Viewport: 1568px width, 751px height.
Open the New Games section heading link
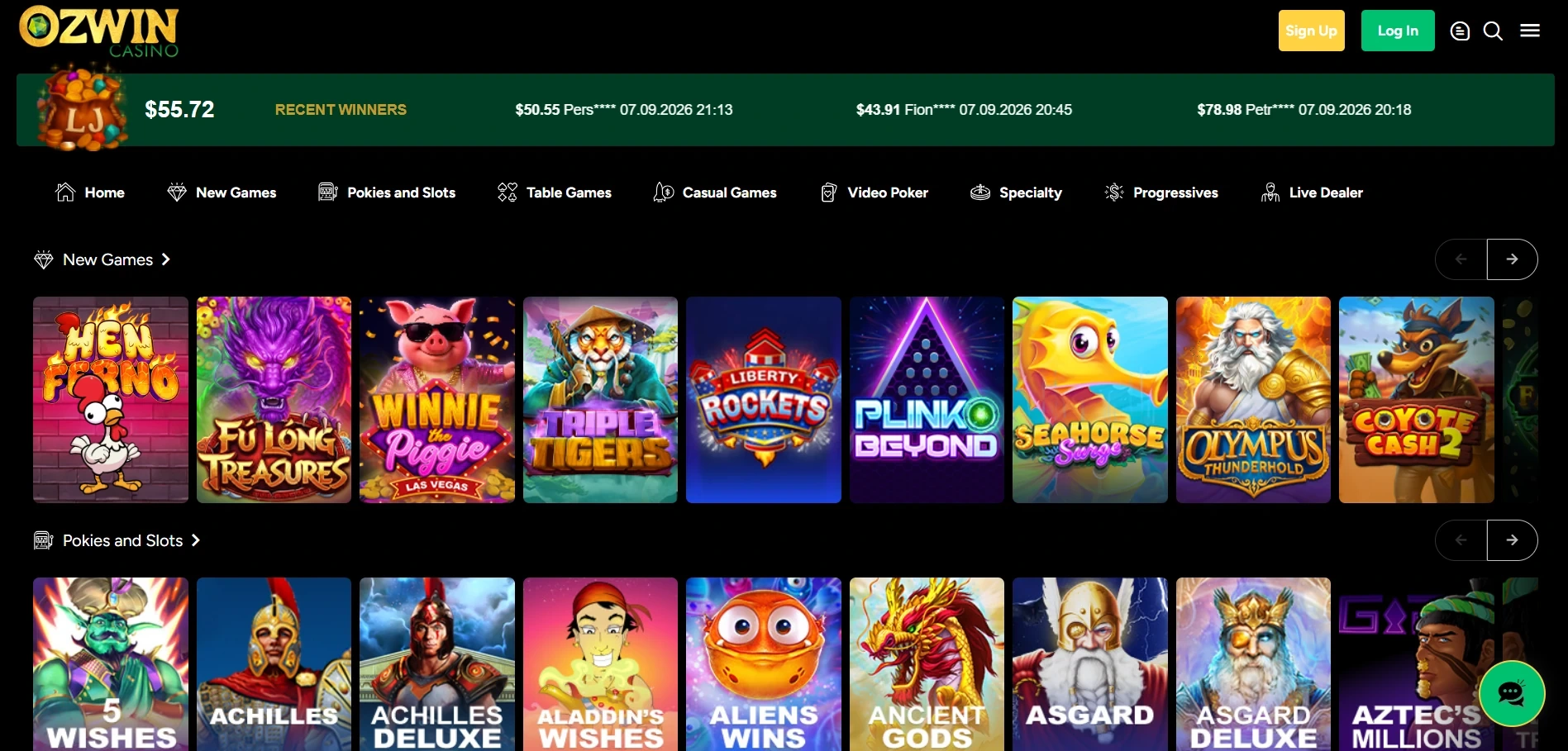click(108, 259)
